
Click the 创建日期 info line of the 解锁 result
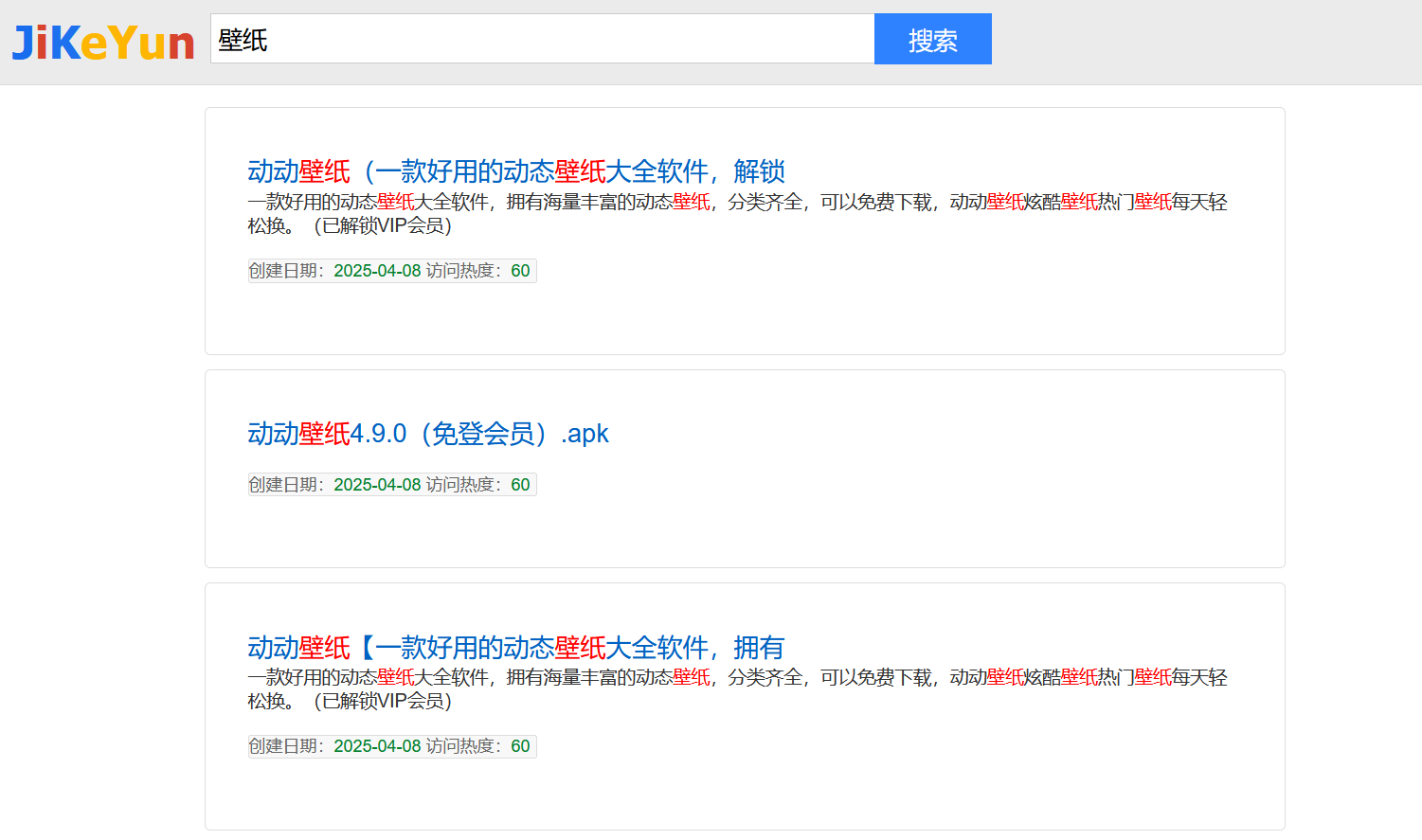point(392,271)
